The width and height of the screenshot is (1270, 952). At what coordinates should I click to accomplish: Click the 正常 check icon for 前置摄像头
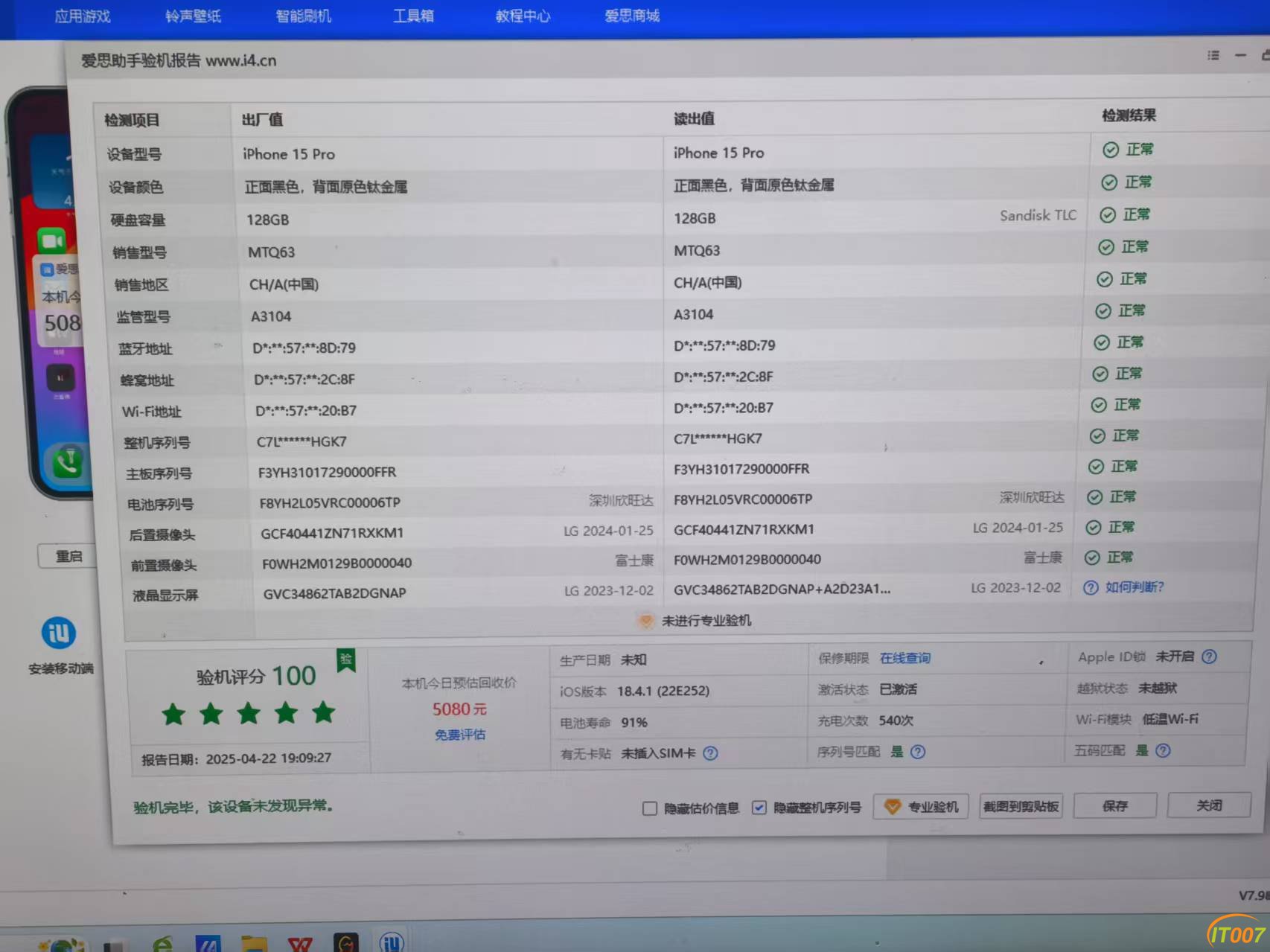[1092, 558]
